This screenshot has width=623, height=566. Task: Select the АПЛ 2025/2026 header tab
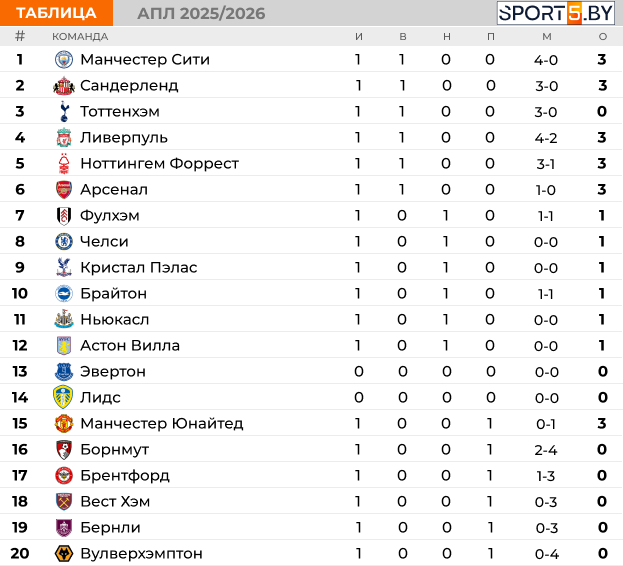pos(201,14)
